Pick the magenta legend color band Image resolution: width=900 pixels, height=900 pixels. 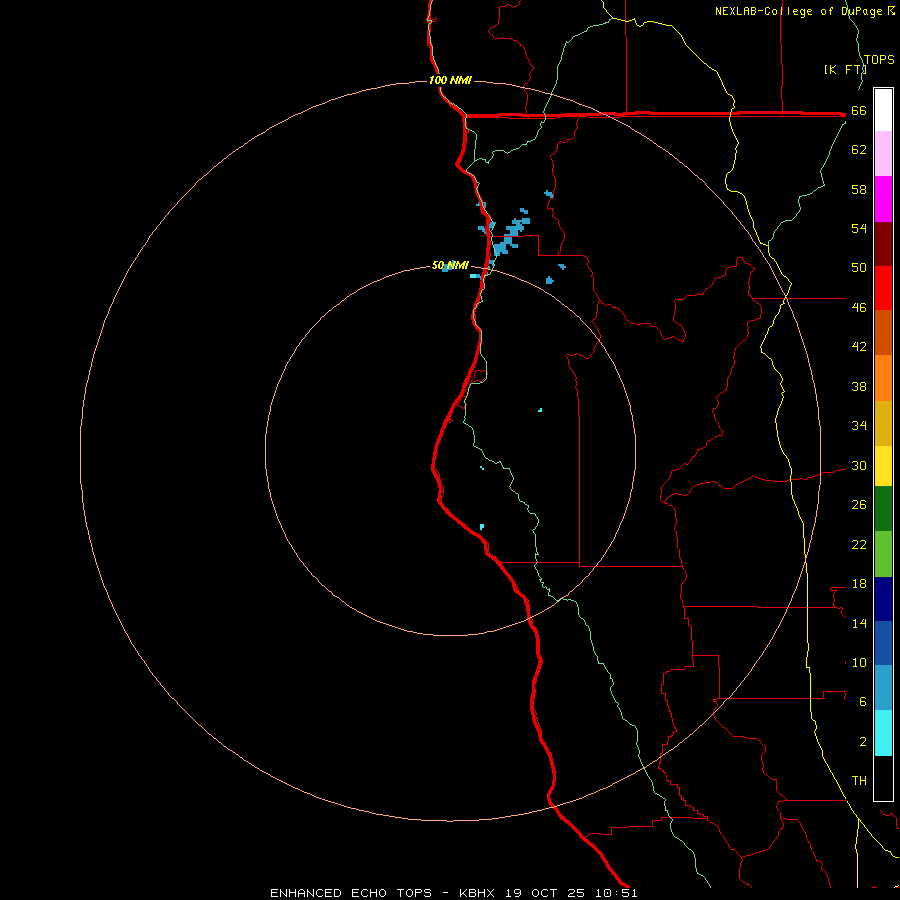883,199
